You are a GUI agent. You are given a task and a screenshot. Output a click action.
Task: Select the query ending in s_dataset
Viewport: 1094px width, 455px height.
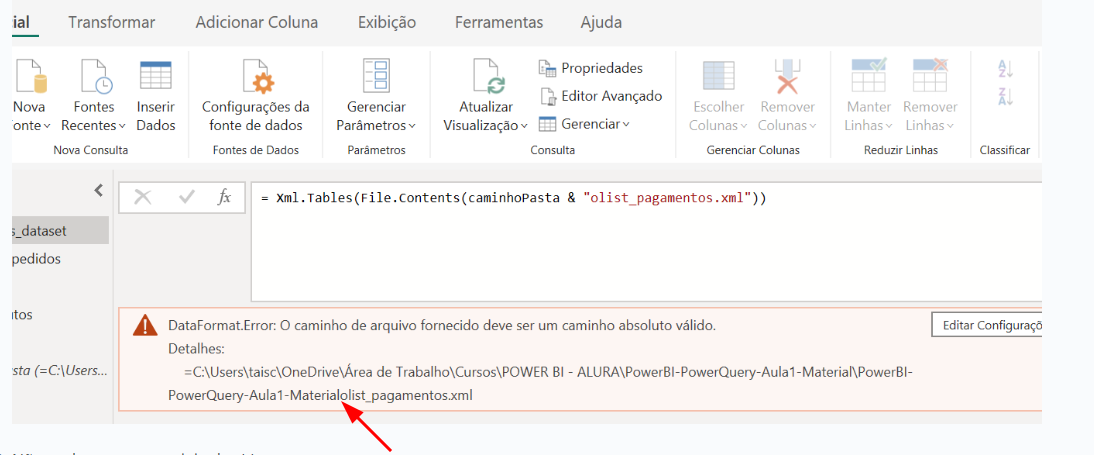tap(61, 230)
